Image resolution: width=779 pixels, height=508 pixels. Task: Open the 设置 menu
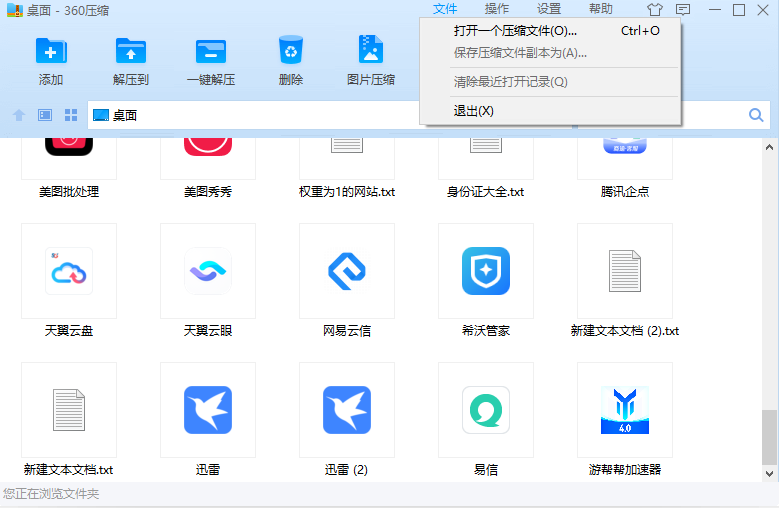click(x=549, y=9)
